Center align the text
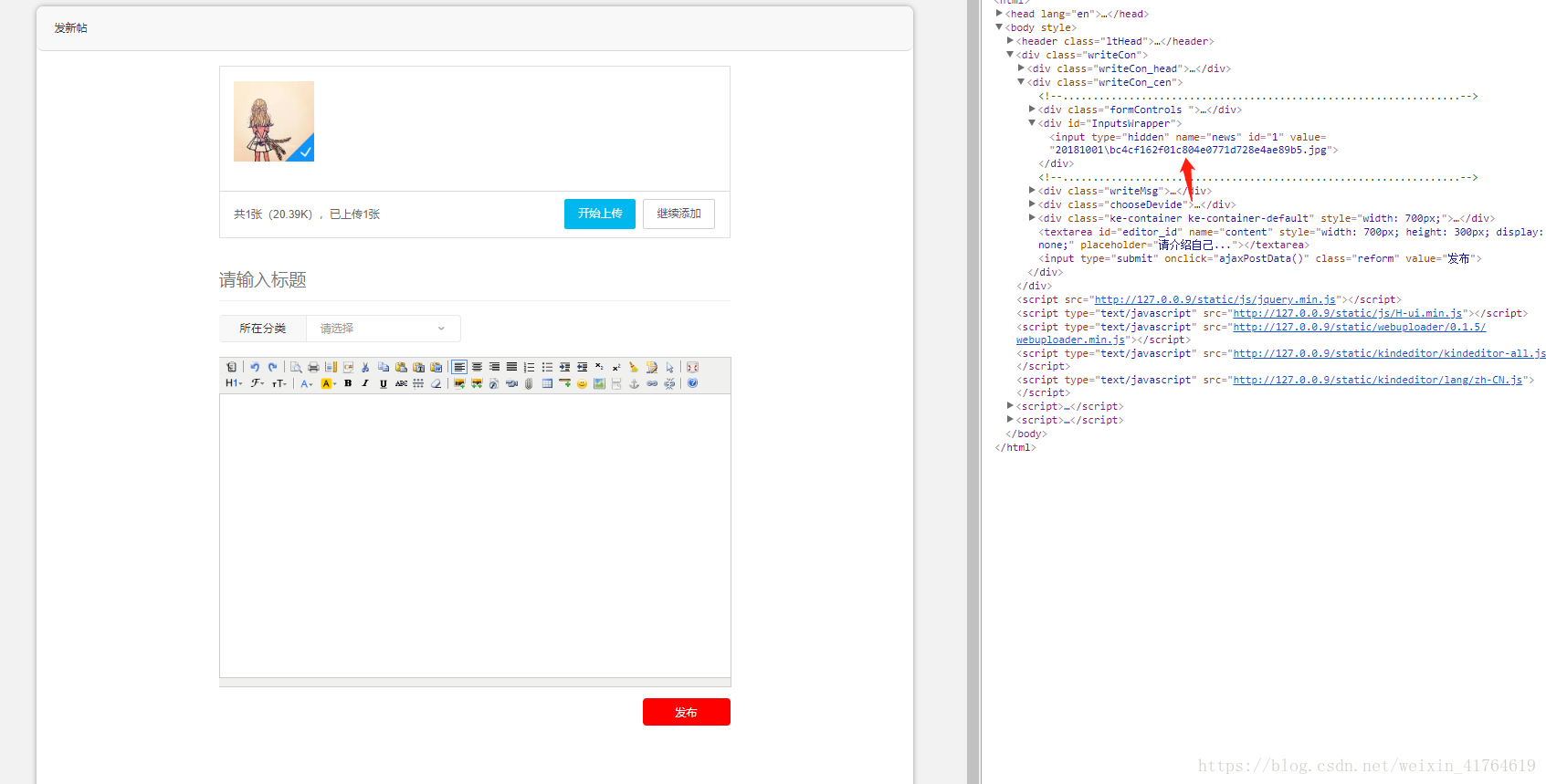This screenshot has height=784, width=1546. pos(477,367)
